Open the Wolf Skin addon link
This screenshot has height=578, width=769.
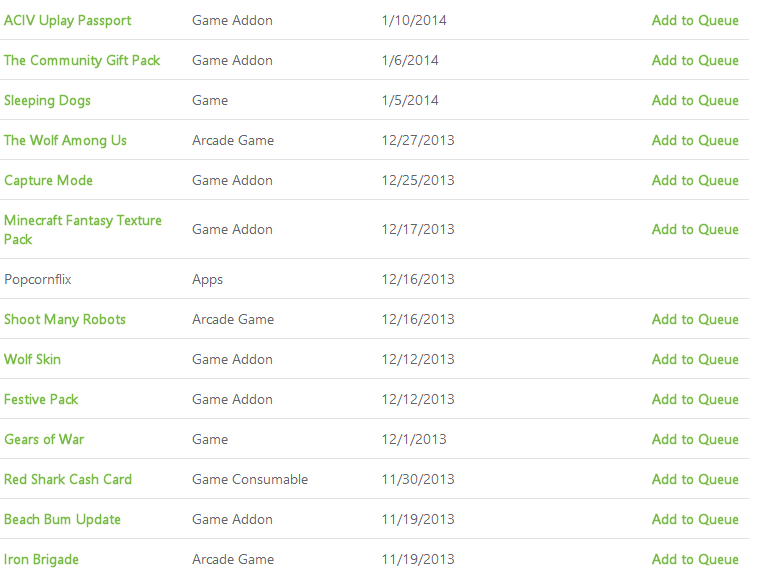32,359
